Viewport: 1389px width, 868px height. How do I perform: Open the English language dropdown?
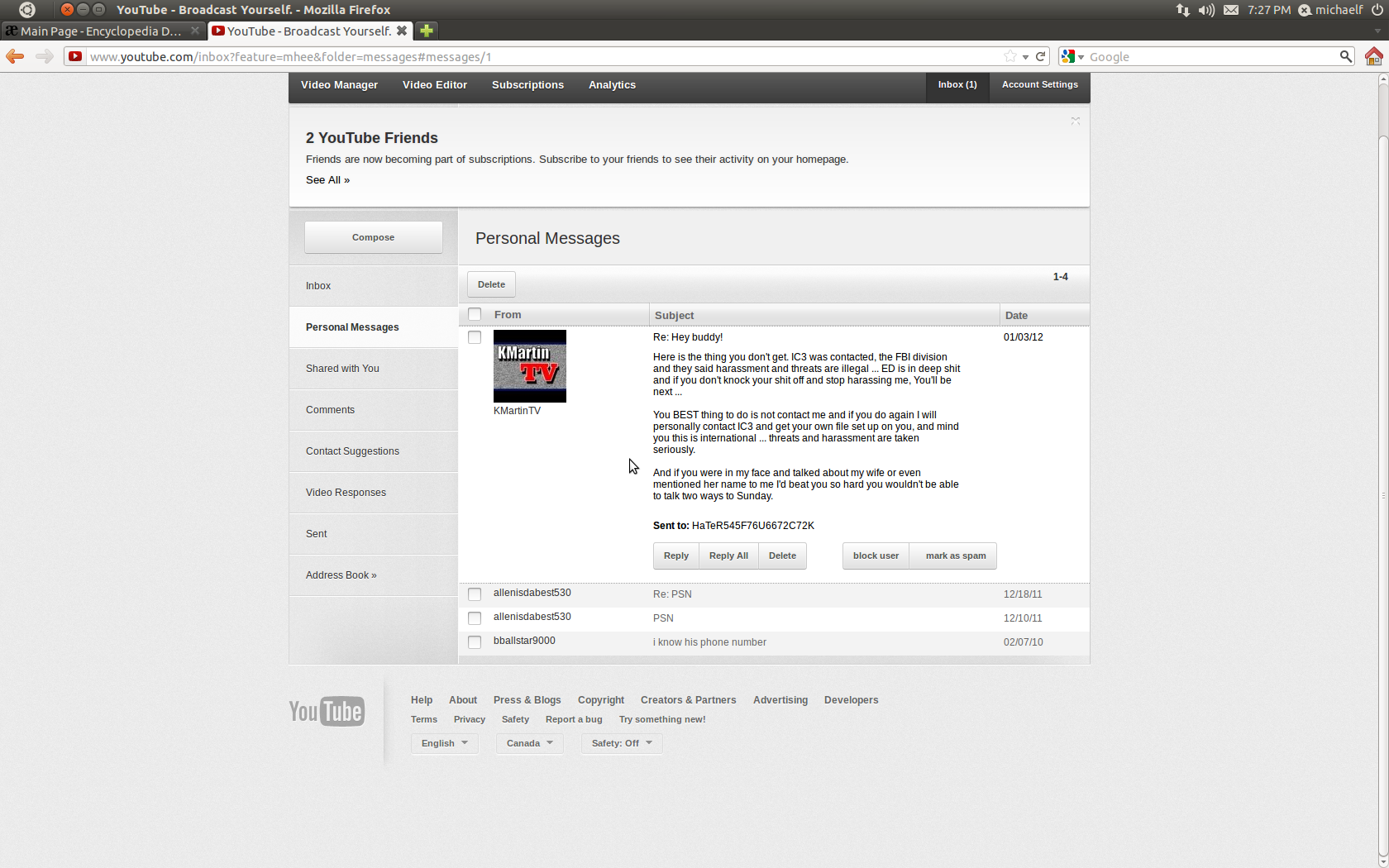(444, 743)
